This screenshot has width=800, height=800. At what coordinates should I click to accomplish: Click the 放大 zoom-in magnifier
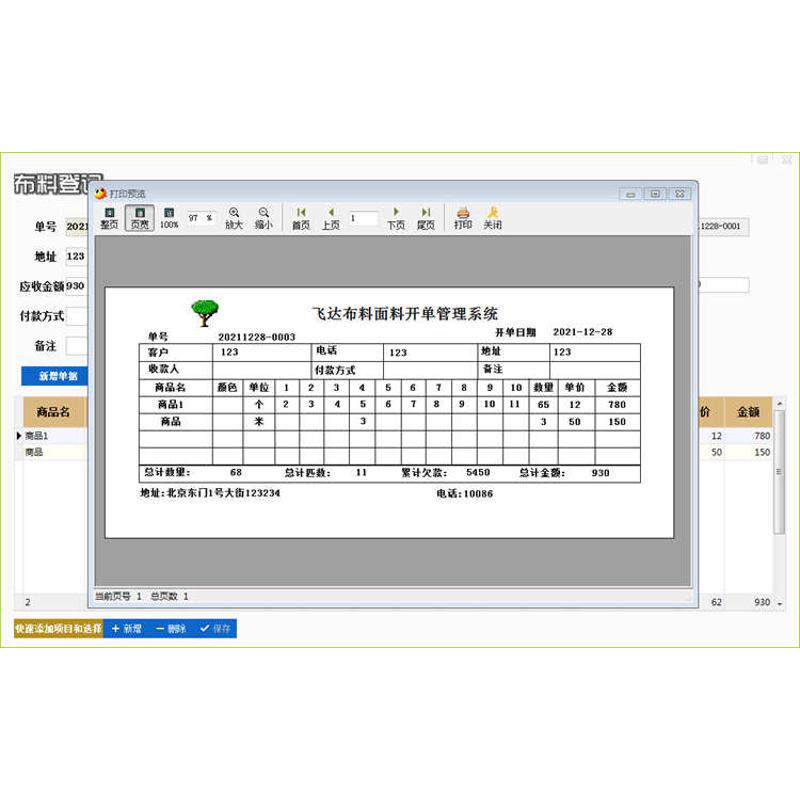(234, 218)
